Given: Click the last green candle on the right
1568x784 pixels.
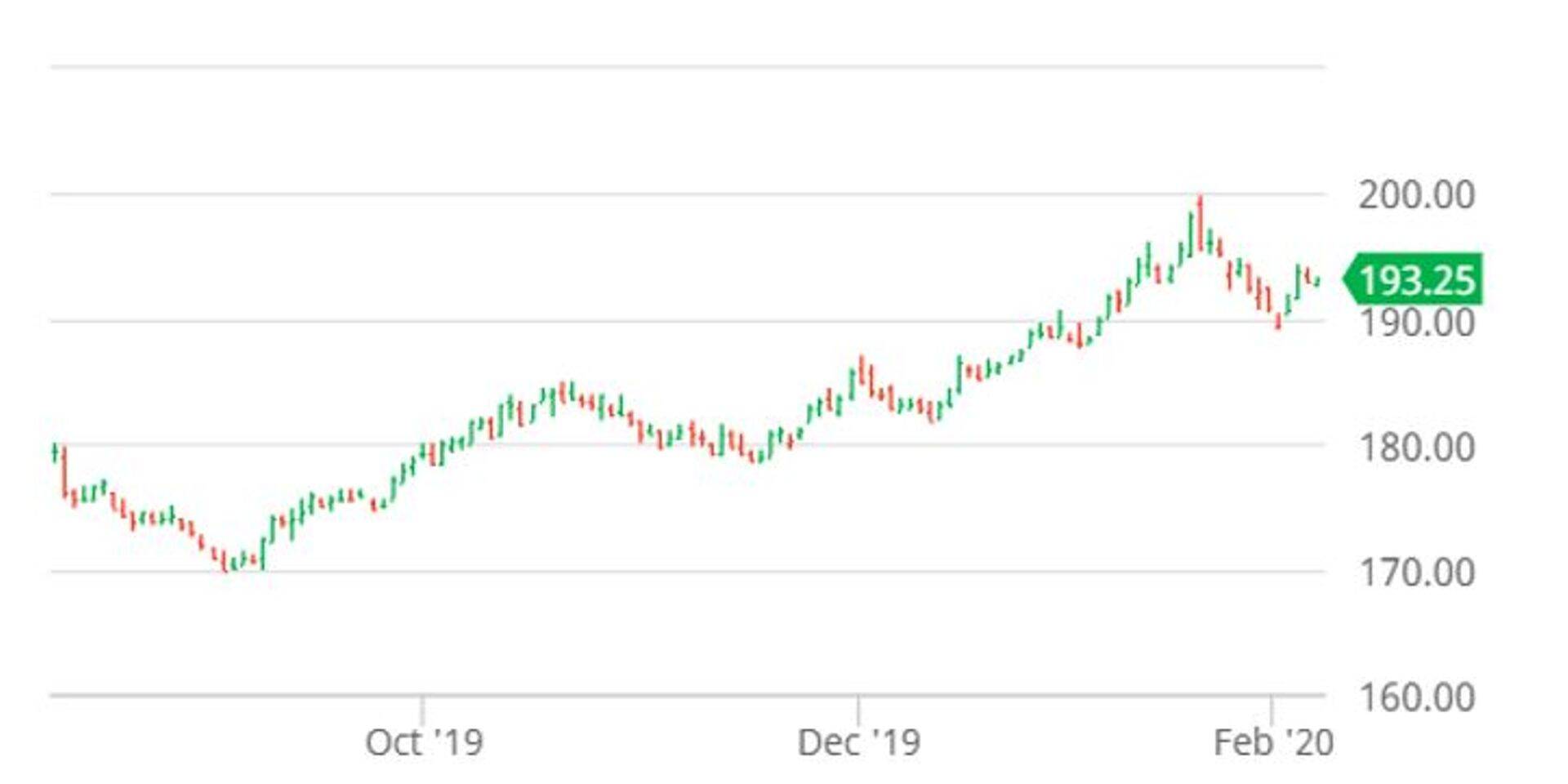Looking at the screenshot, I should [x=1317, y=281].
